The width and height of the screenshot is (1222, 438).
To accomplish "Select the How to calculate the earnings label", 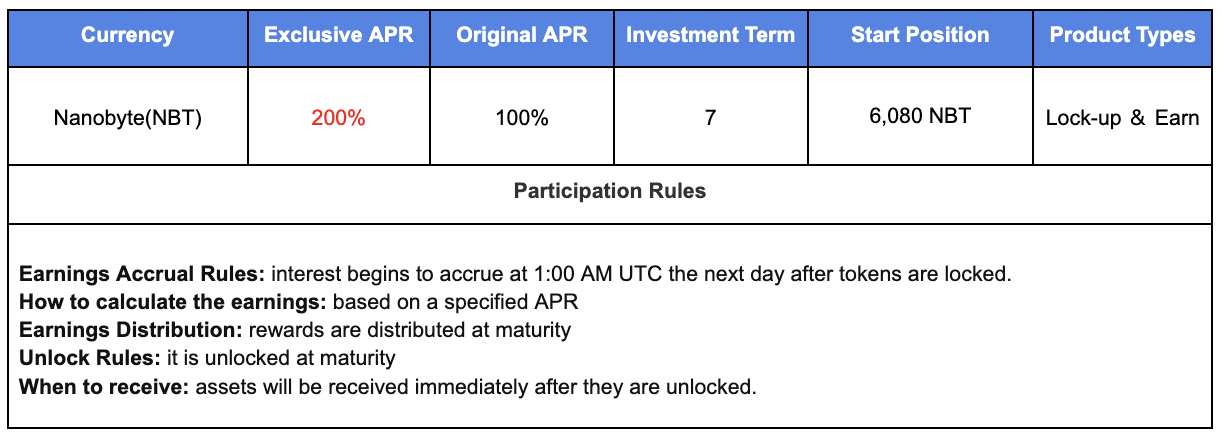I will (x=172, y=301).
